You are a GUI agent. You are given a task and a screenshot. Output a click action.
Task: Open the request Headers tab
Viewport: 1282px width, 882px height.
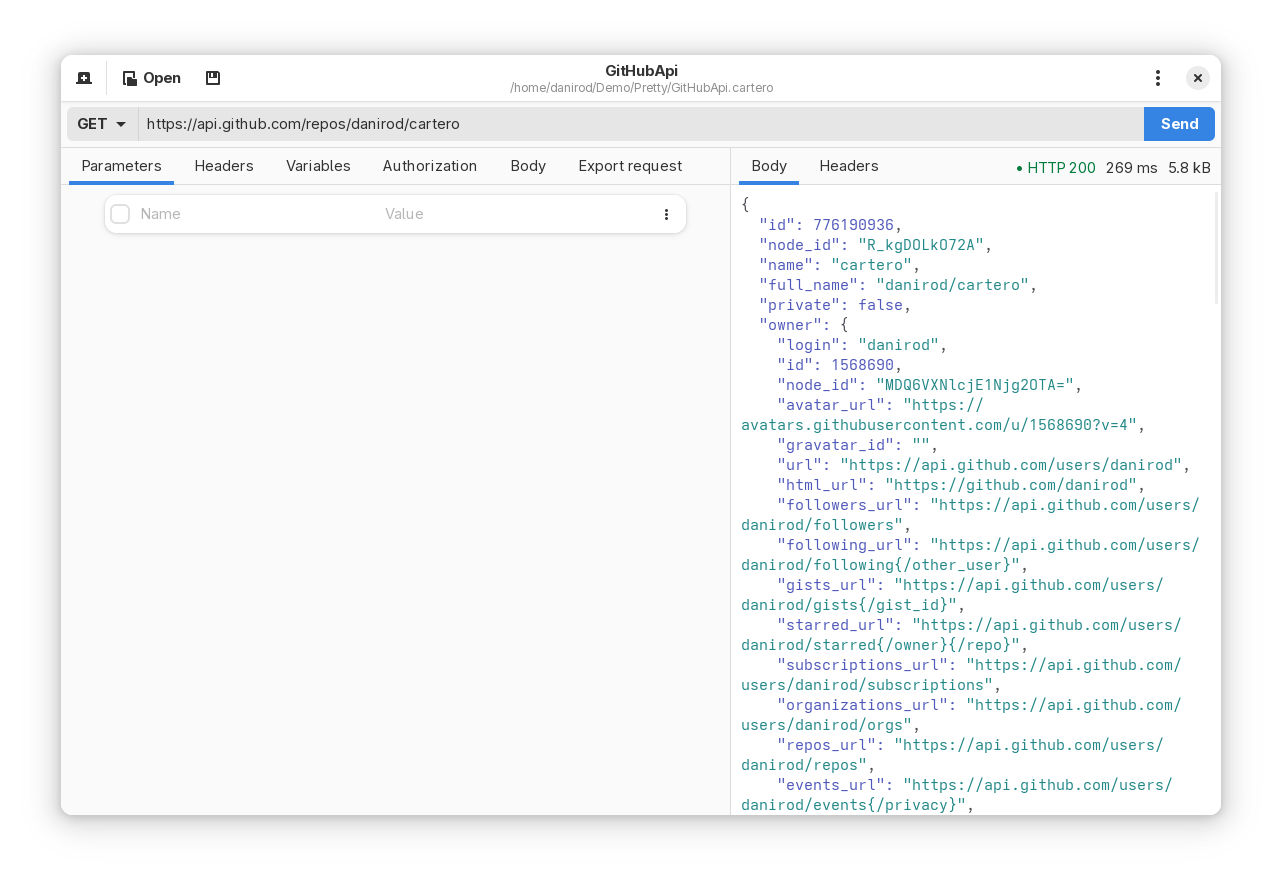(x=224, y=166)
